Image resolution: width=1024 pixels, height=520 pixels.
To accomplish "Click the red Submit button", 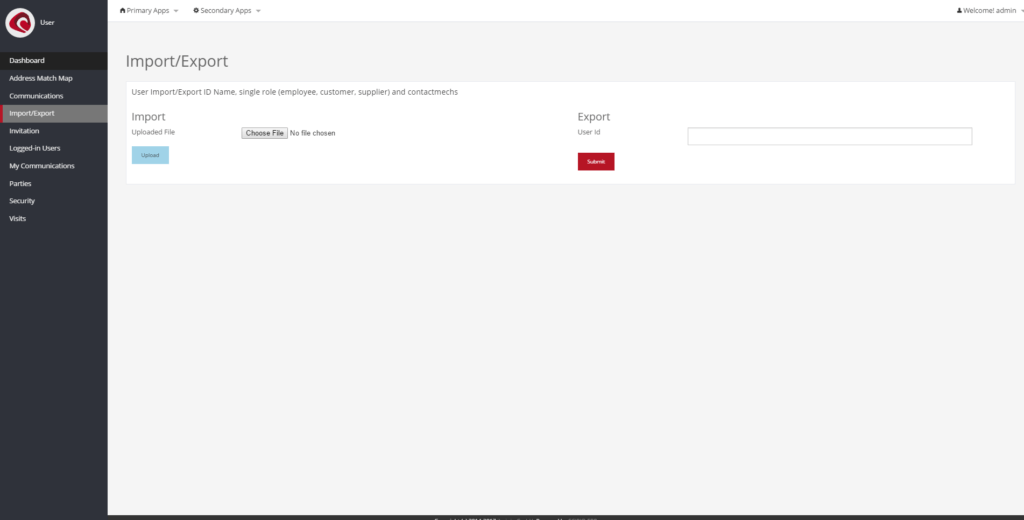I will [596, 161].
